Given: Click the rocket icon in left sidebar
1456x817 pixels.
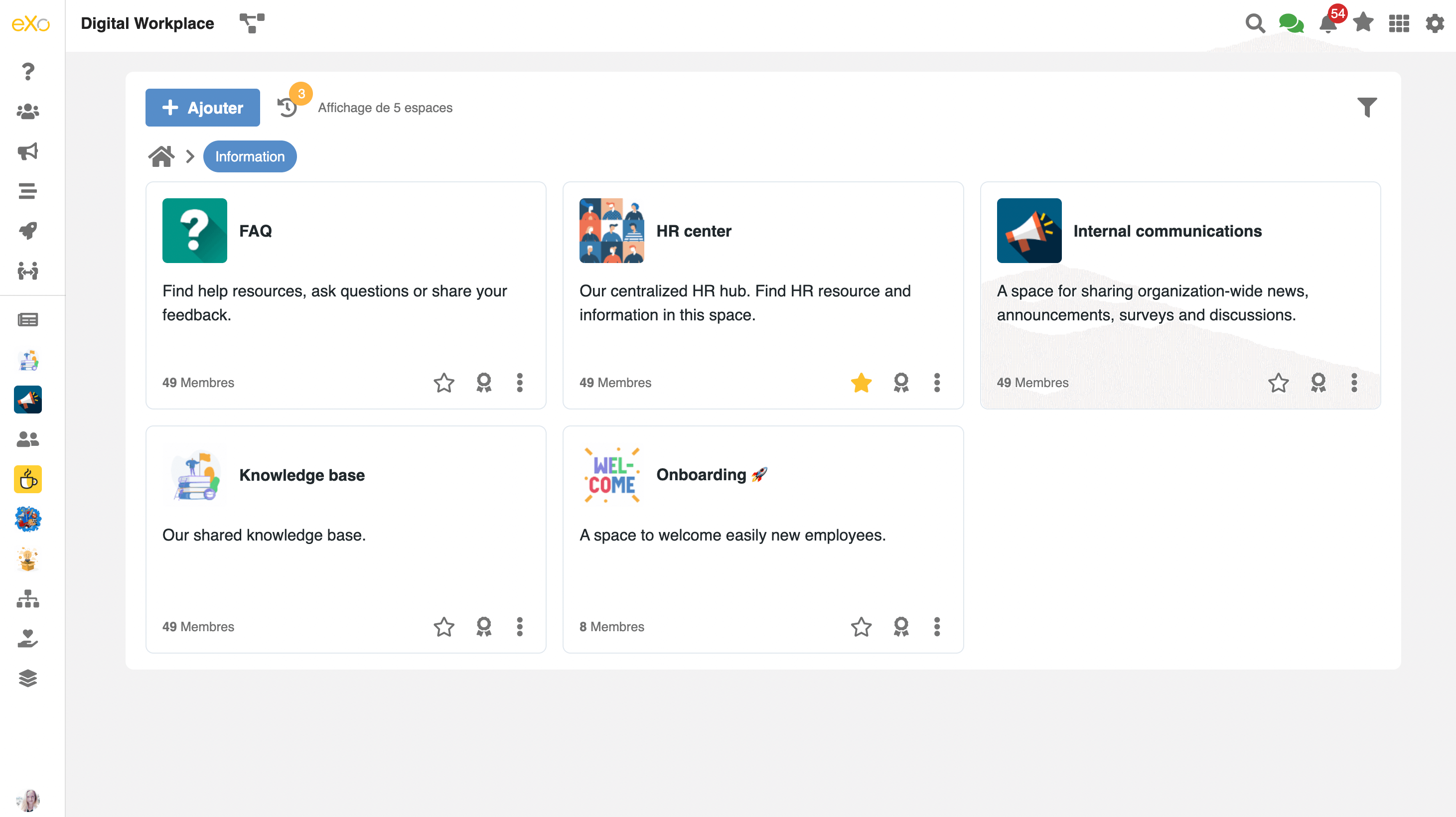Looking at the screenshot, I should (28, 231).
